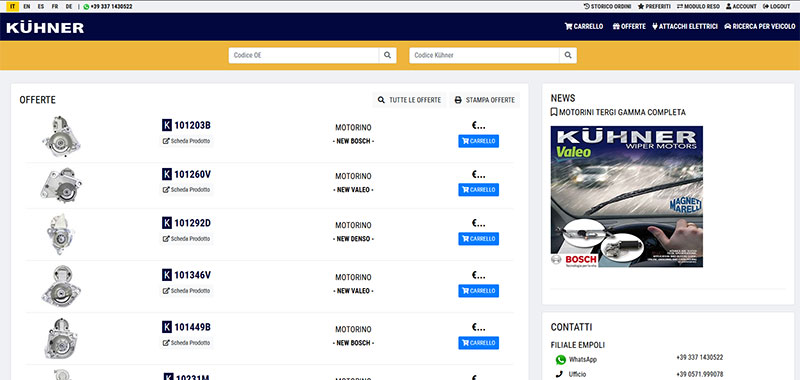Click Stampa Offerte print button
Viewport: 800px width, 380px height.
tap(484, 100)
